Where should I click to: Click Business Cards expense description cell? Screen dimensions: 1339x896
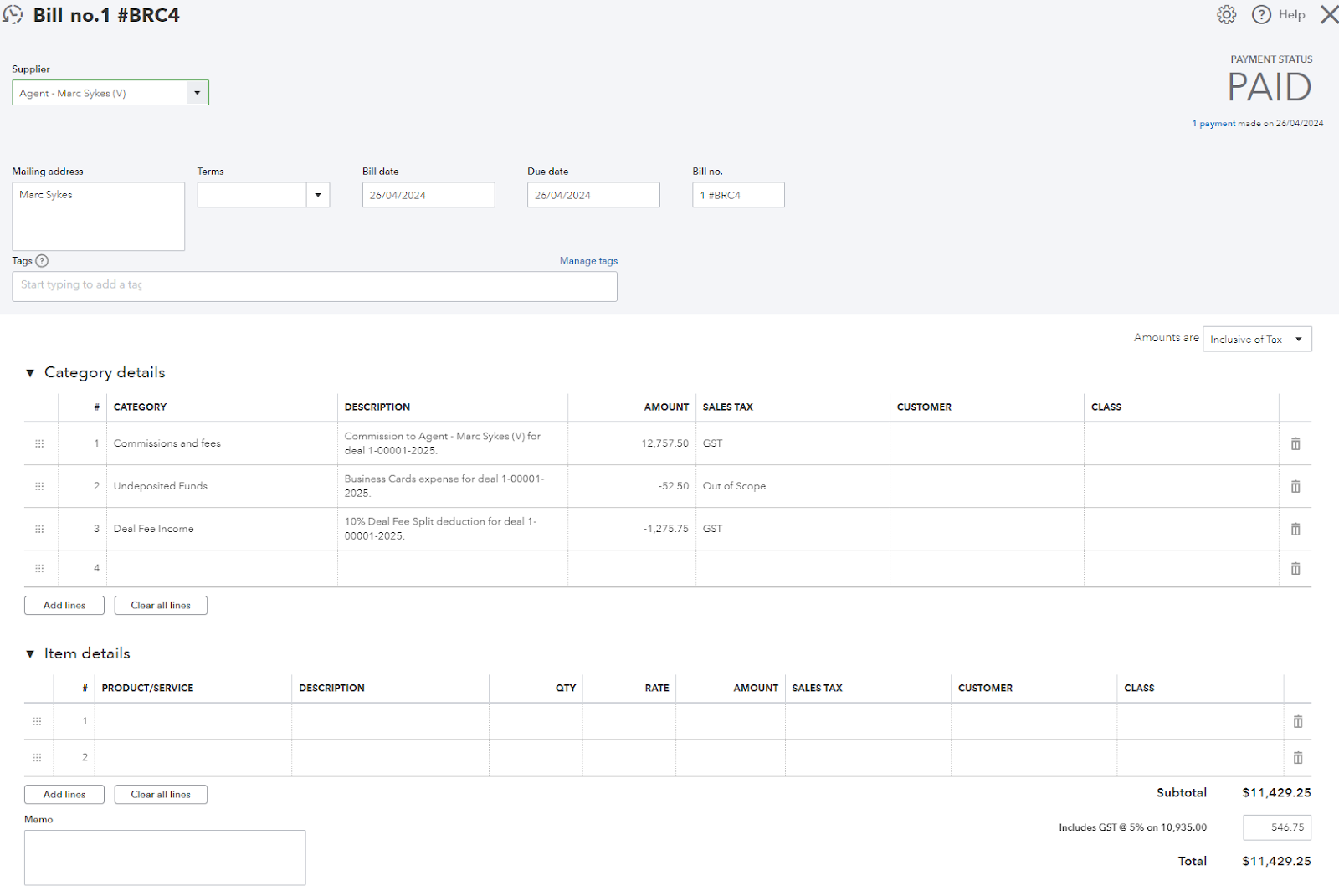tap(453, 486)
